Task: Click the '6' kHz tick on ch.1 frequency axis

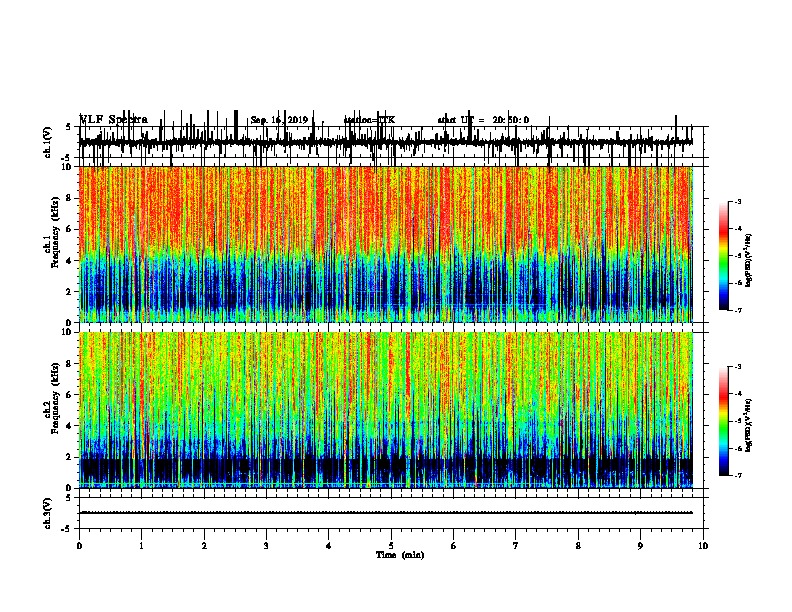Action: (70, 229)
